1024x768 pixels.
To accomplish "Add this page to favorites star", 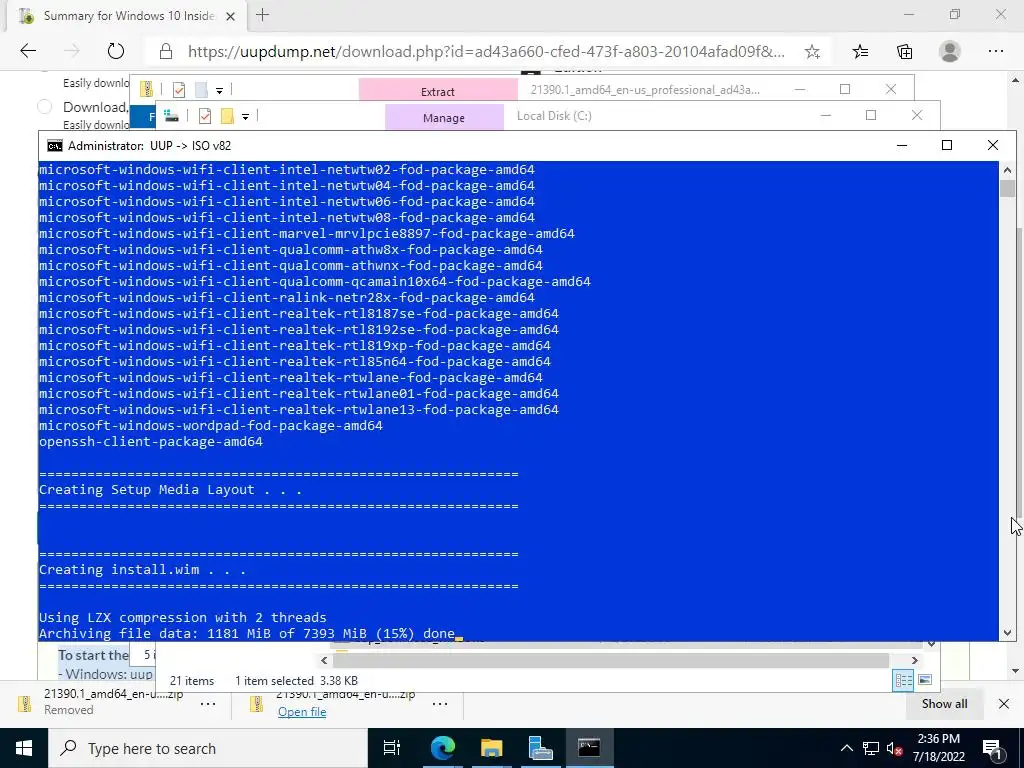I will (x=812, y=52).
